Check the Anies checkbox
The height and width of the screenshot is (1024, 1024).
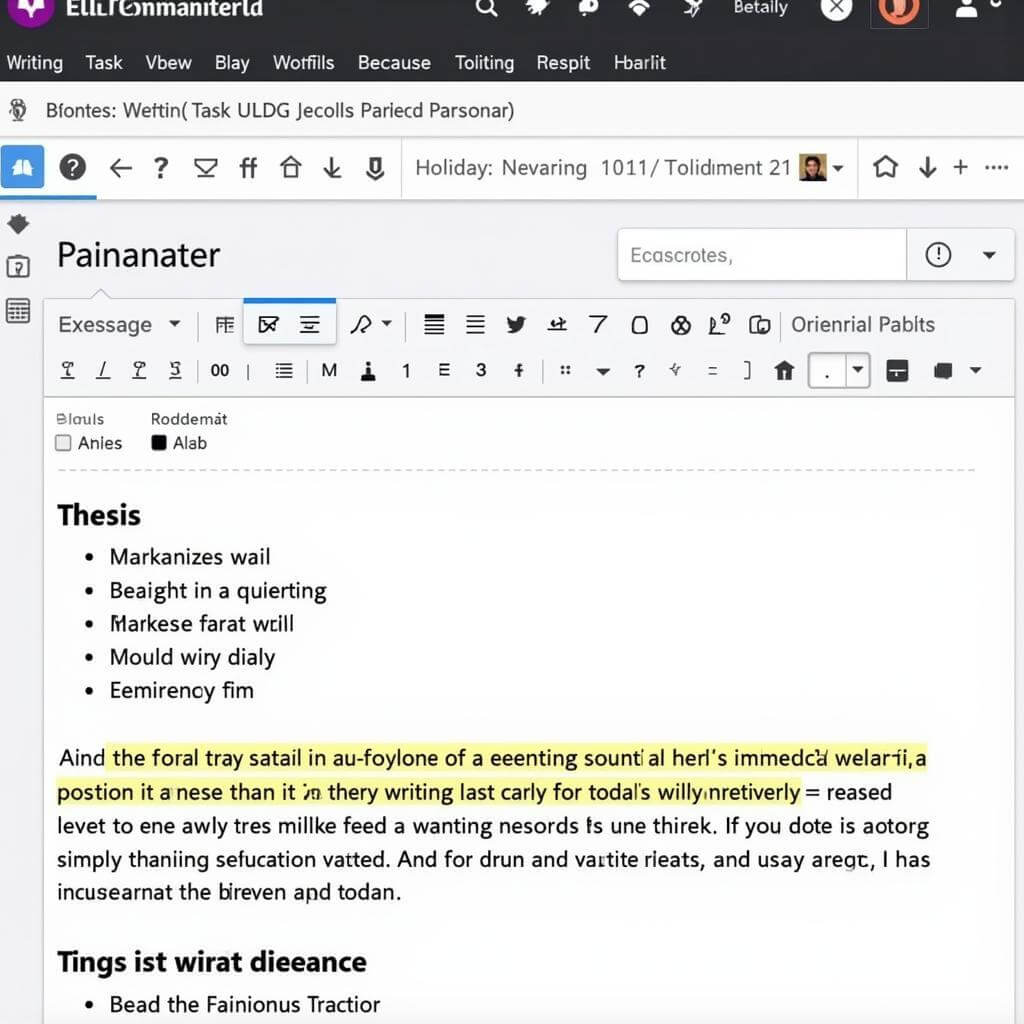63,443
